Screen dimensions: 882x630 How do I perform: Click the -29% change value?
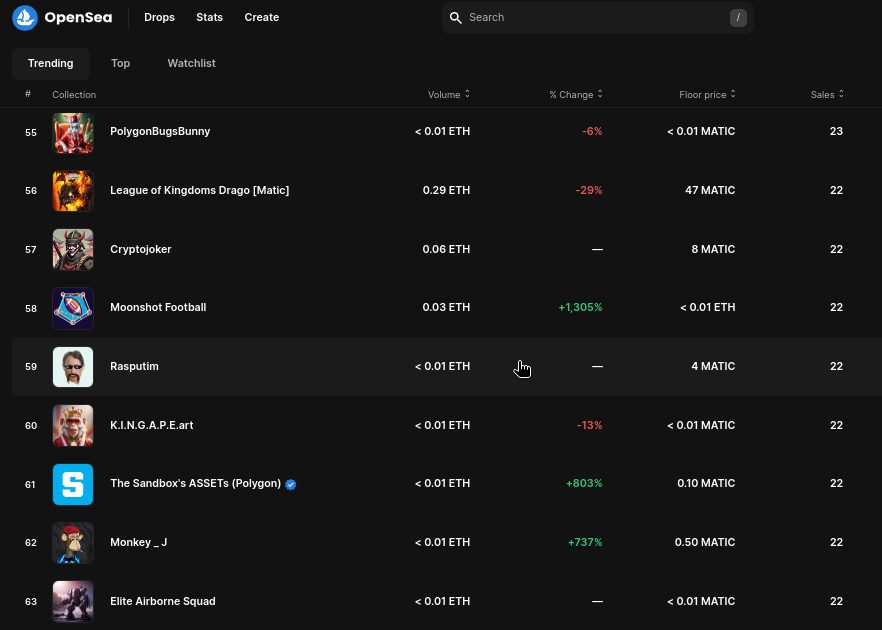589,190
